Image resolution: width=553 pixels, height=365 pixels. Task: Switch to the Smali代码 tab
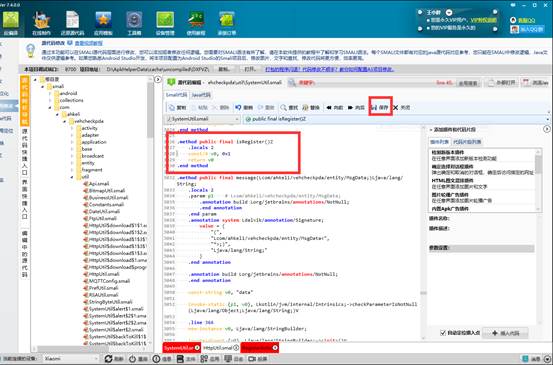tap(177, 95)
